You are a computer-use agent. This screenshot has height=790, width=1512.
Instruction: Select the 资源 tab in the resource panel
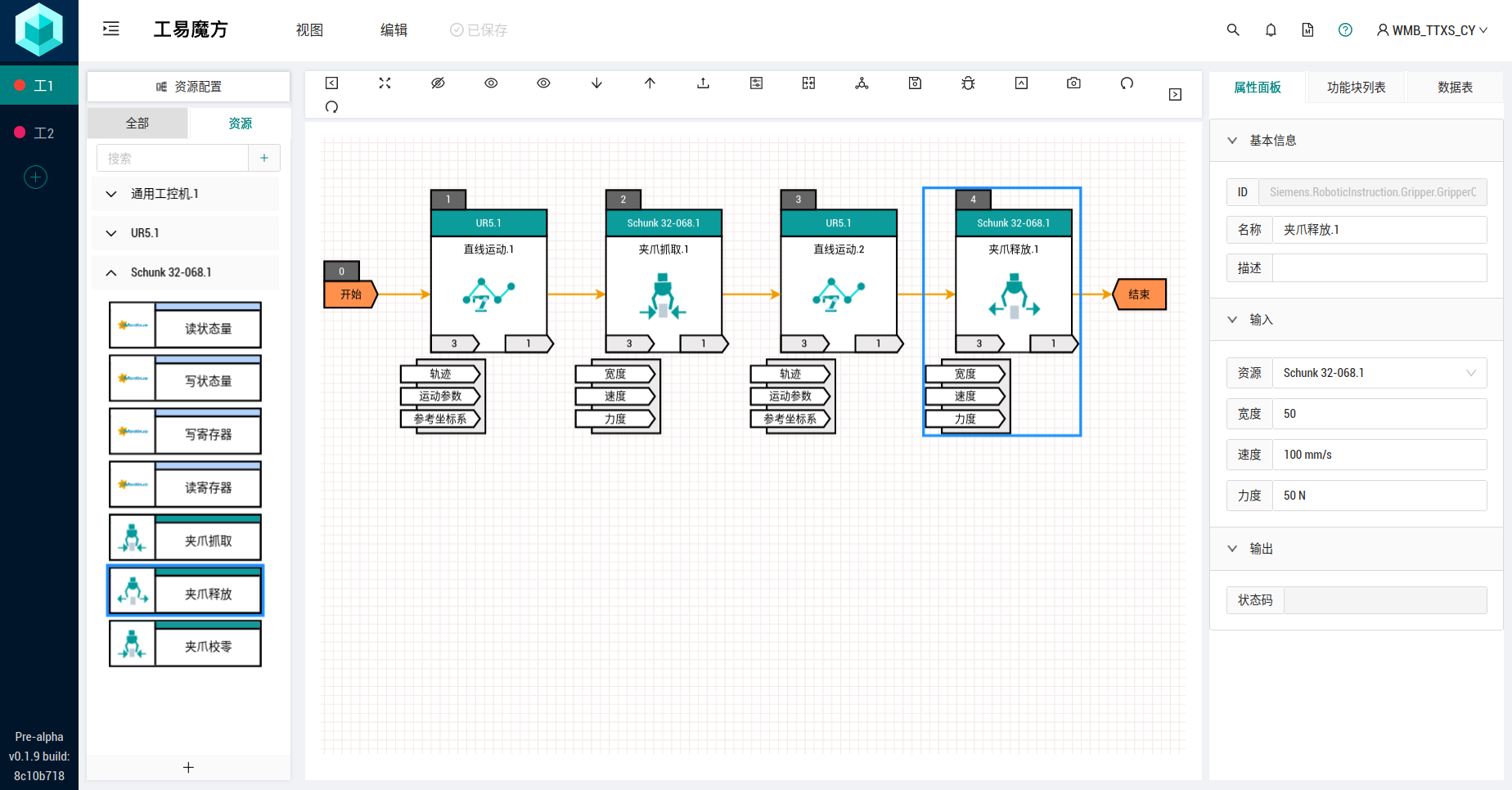[x=240, y=123]
